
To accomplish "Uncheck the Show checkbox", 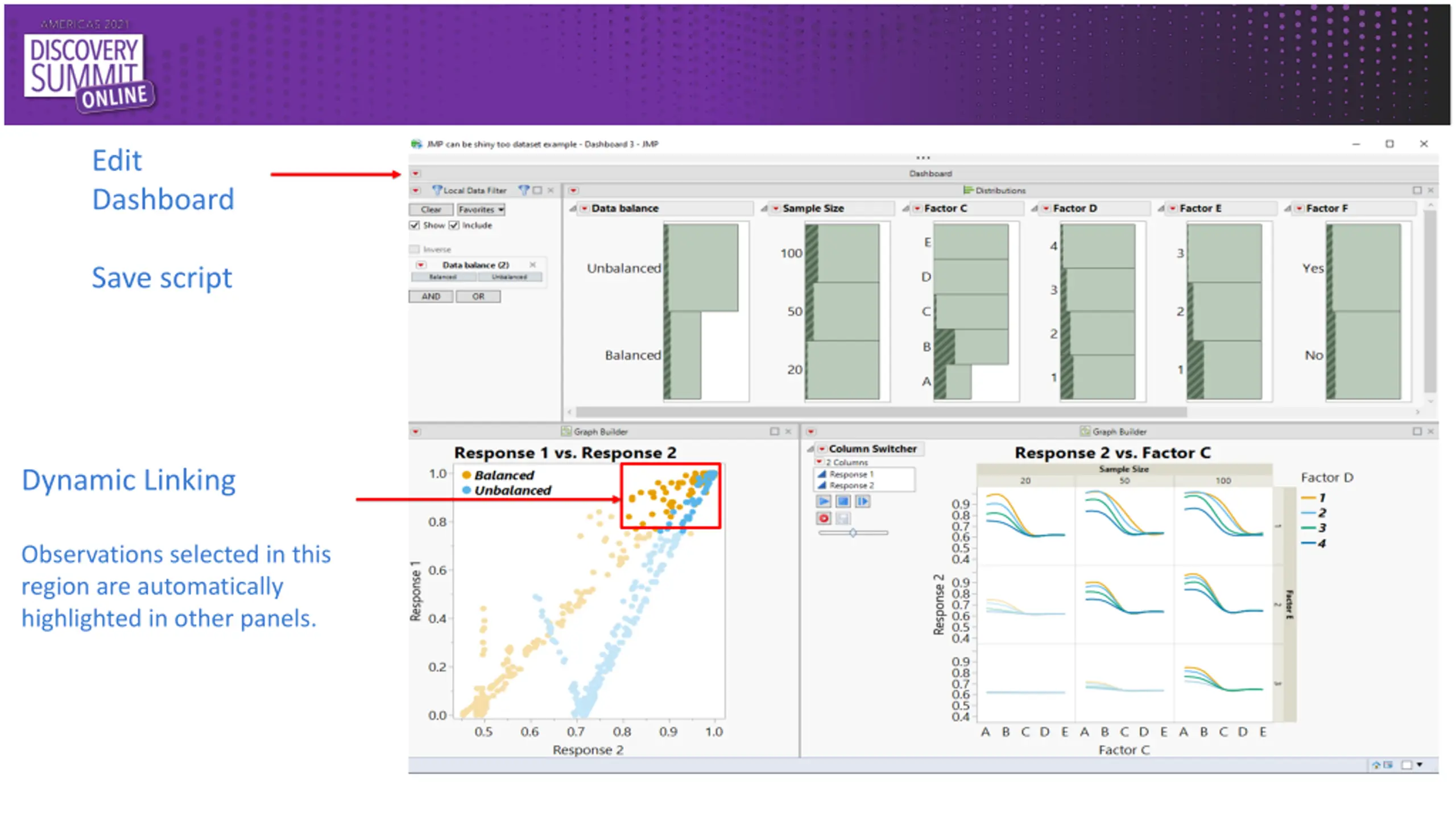I will (415, 226).
